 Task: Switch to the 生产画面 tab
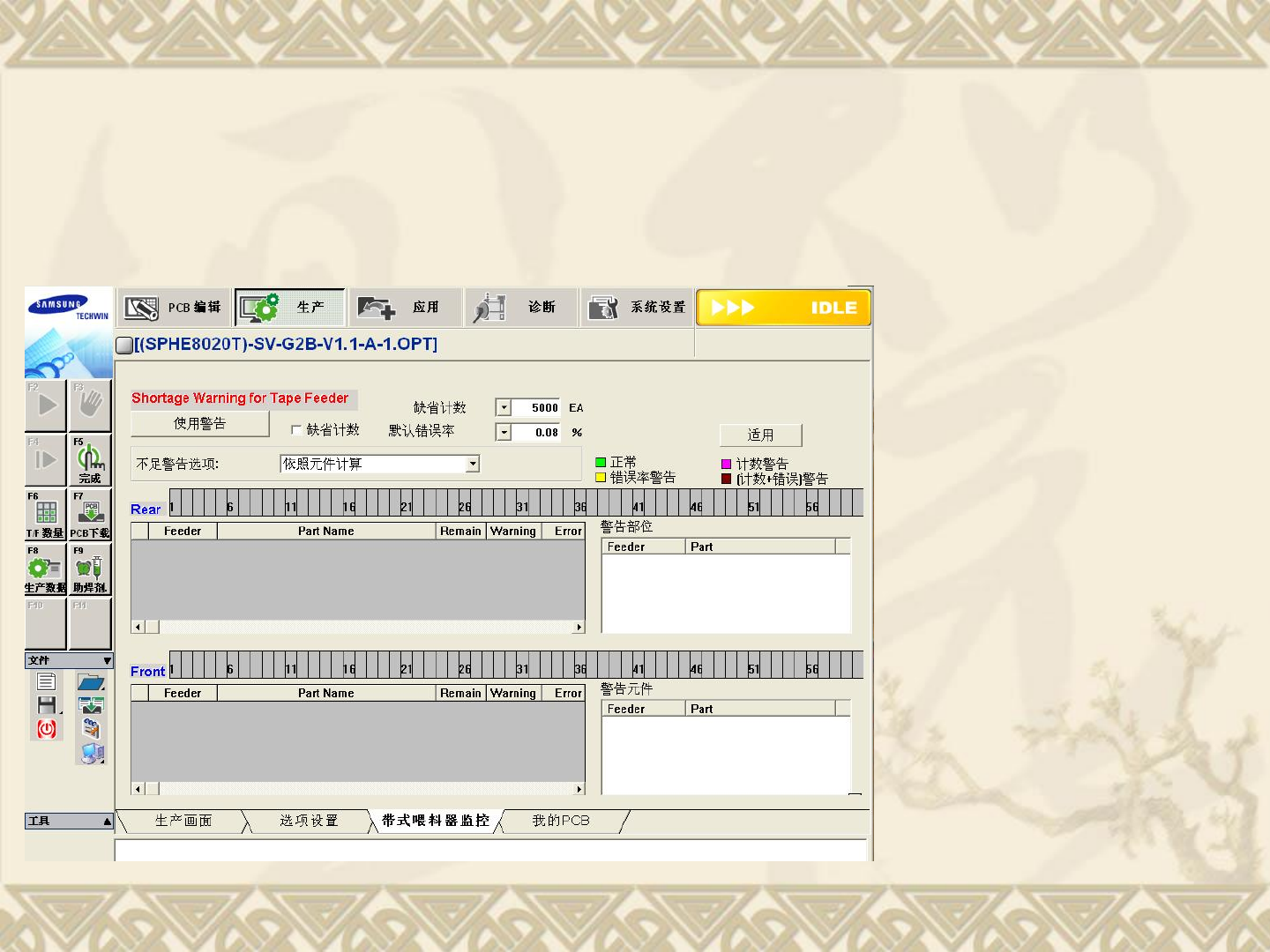[x=183, y=821]
